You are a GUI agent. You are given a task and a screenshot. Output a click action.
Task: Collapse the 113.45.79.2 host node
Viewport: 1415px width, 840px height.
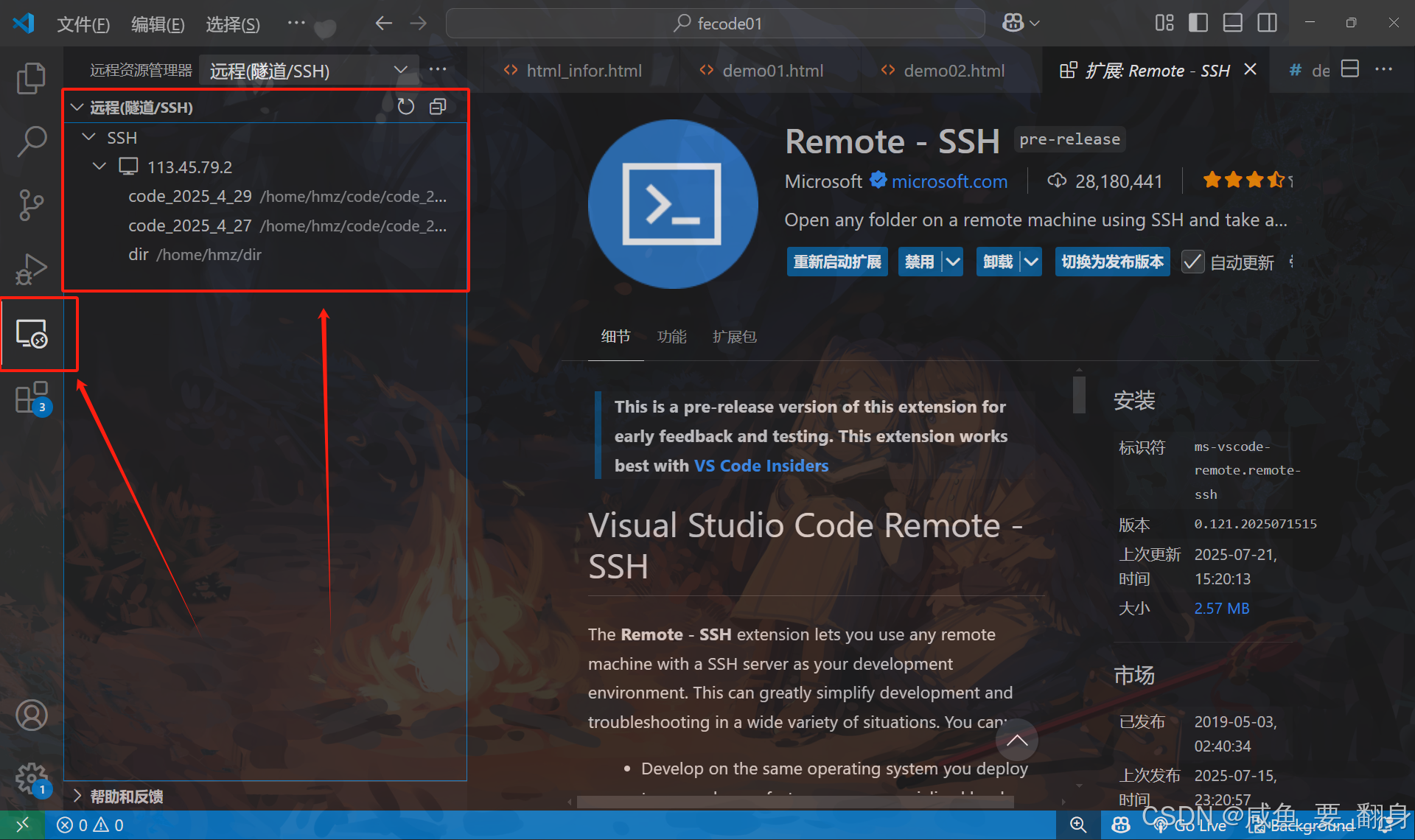tap(99, 167)
